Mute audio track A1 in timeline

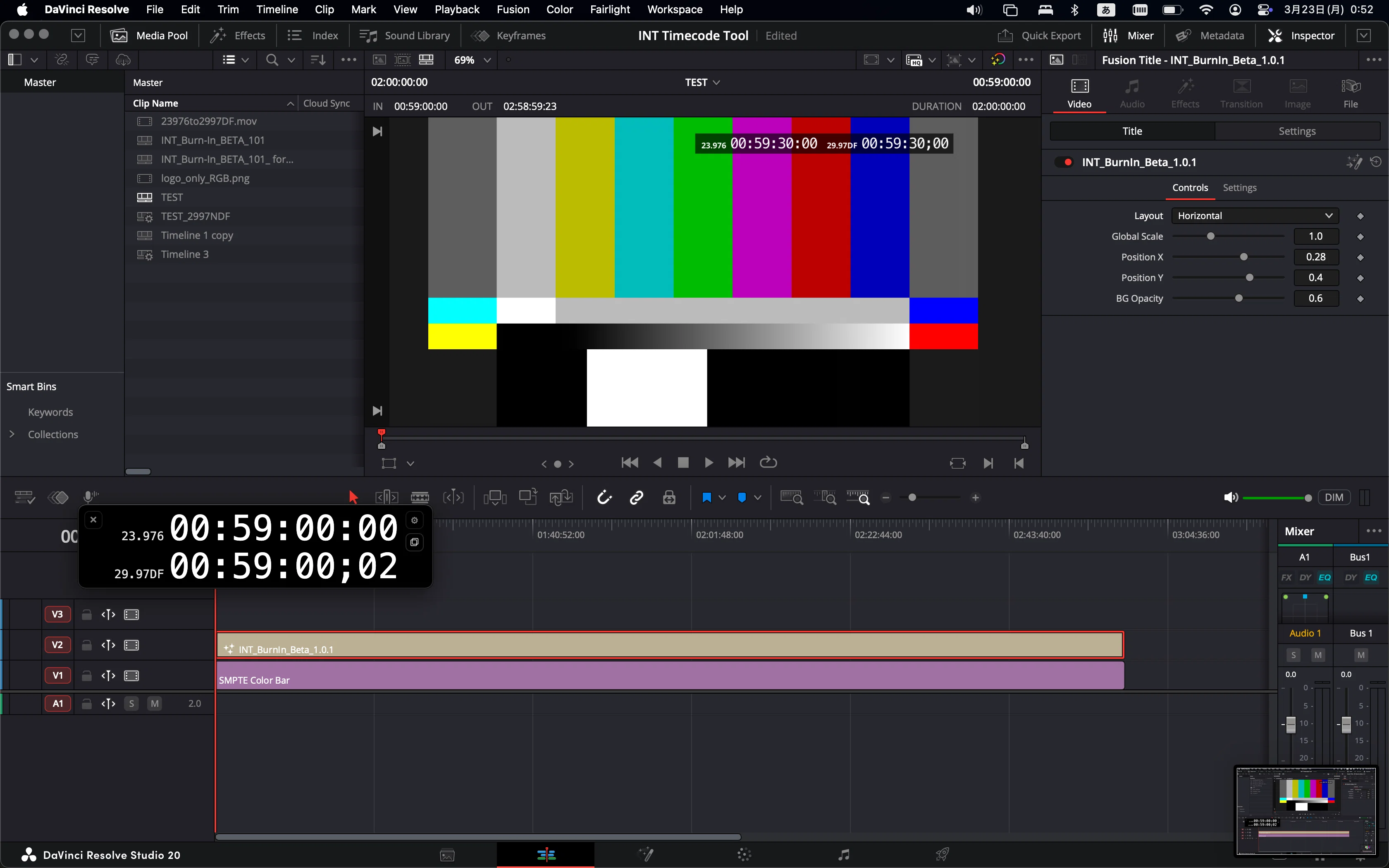tap(154, 703)
